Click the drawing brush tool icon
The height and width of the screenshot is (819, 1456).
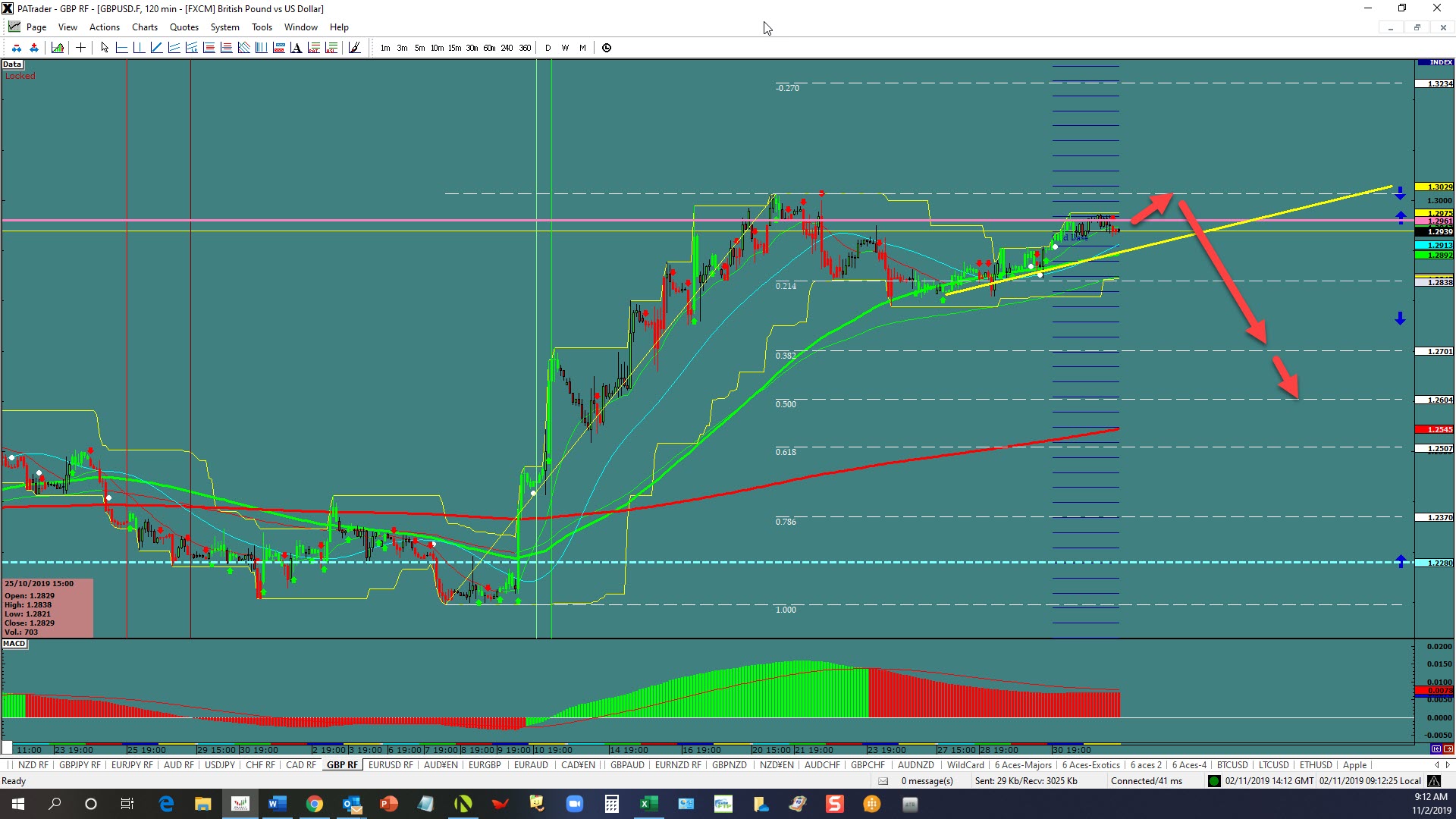354,48
